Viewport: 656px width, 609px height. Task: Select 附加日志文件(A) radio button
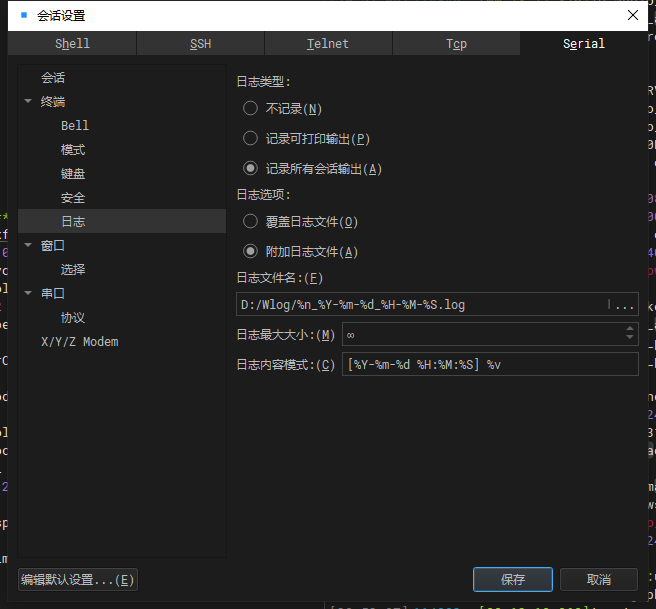250,251
